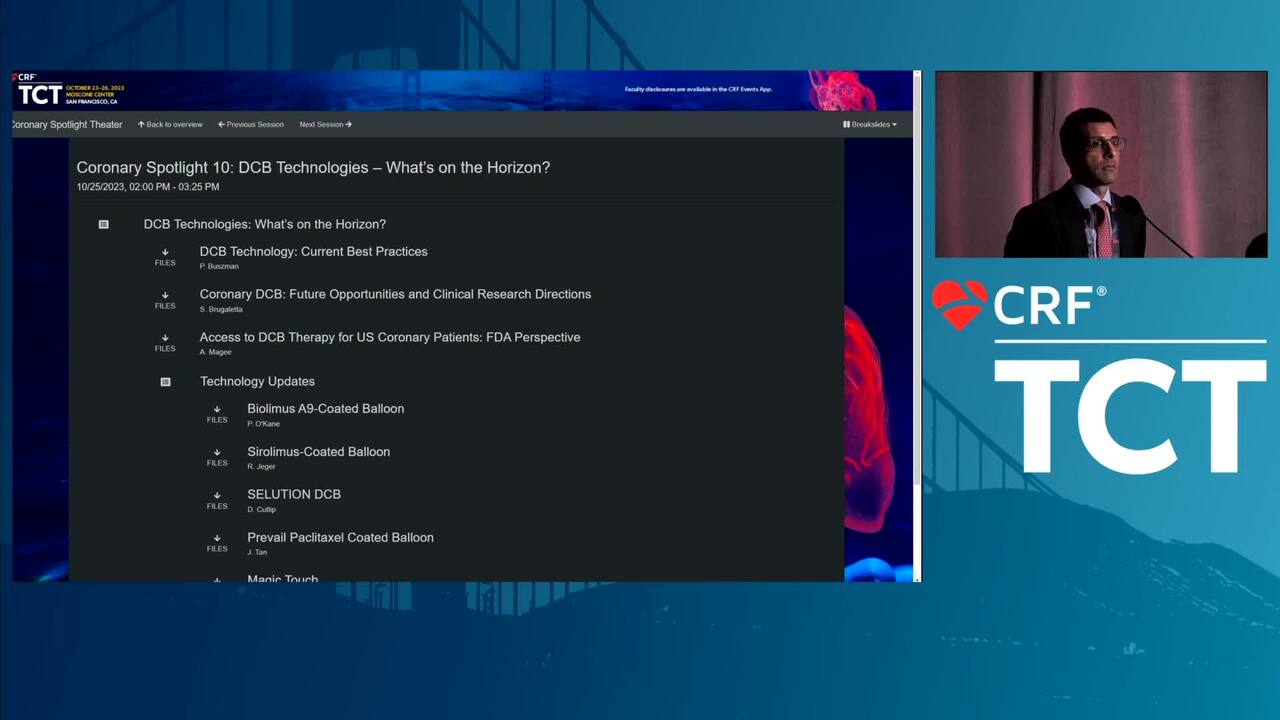Image resolution: width=1280 pixels, height=720 pixels.
Task: Open the Breakslides dropdown
Action: coord(870,125)
